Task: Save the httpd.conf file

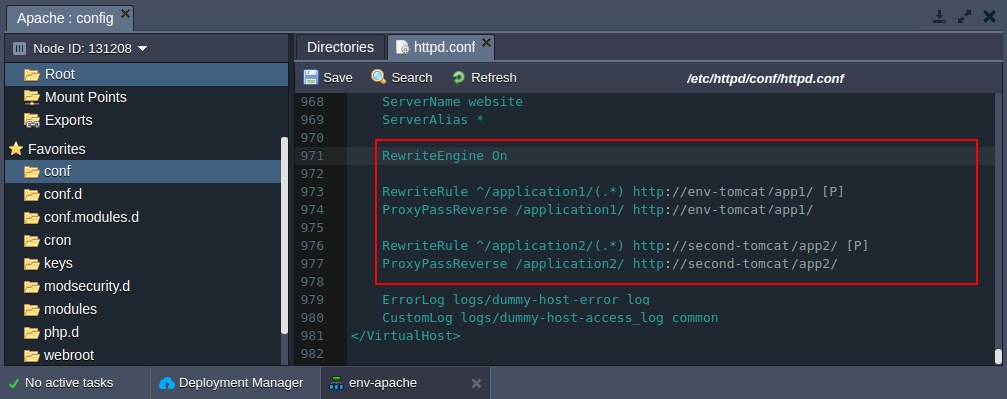Action: coord(328,78)
